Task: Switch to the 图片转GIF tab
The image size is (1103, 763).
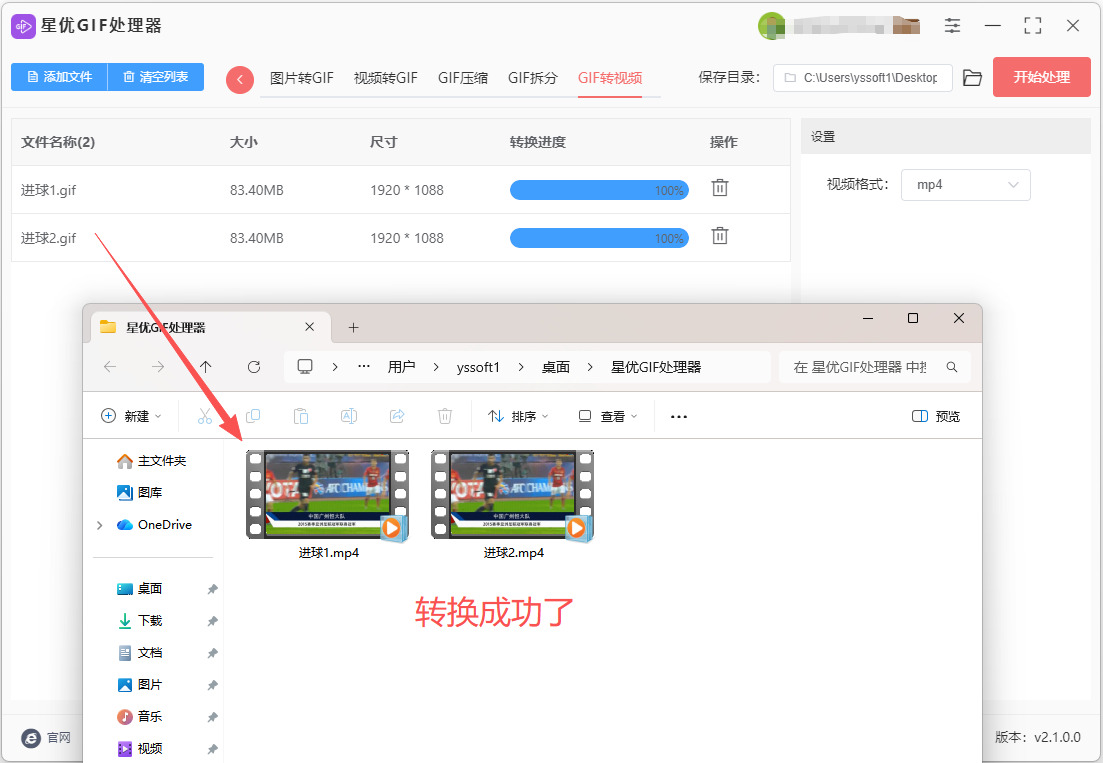Action: pyautogui.click(x=302, y=78)
